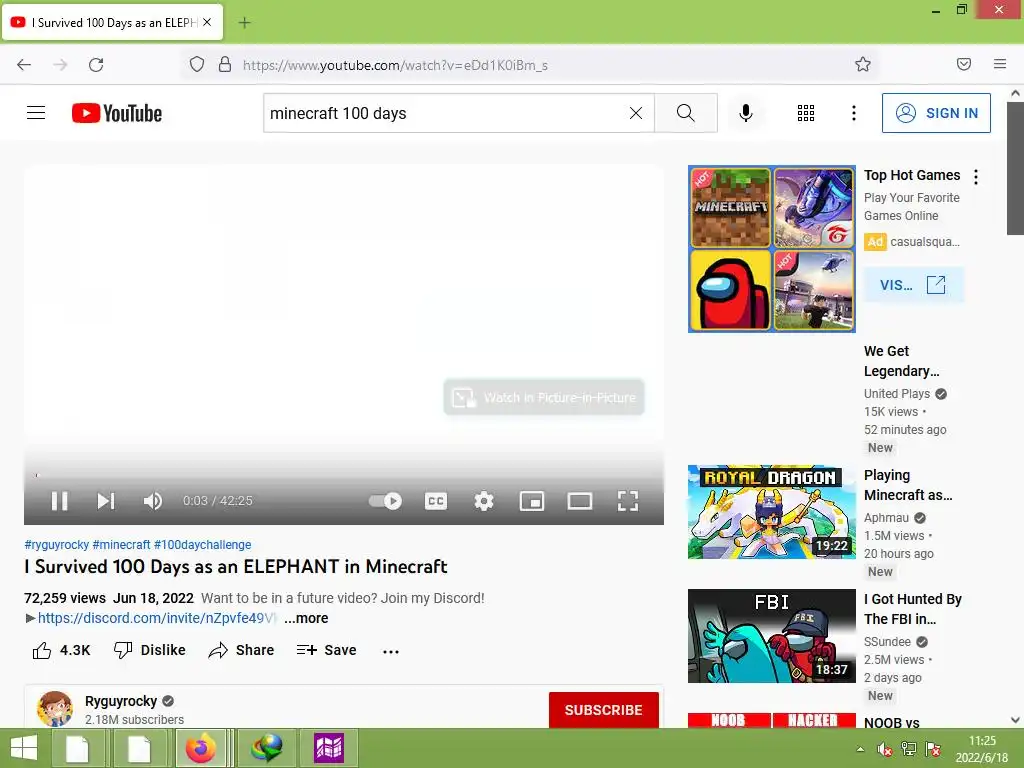Screen dimensions: 1024x768
Task: Open YouTube apps grid
Action: [x=806, y=113]
